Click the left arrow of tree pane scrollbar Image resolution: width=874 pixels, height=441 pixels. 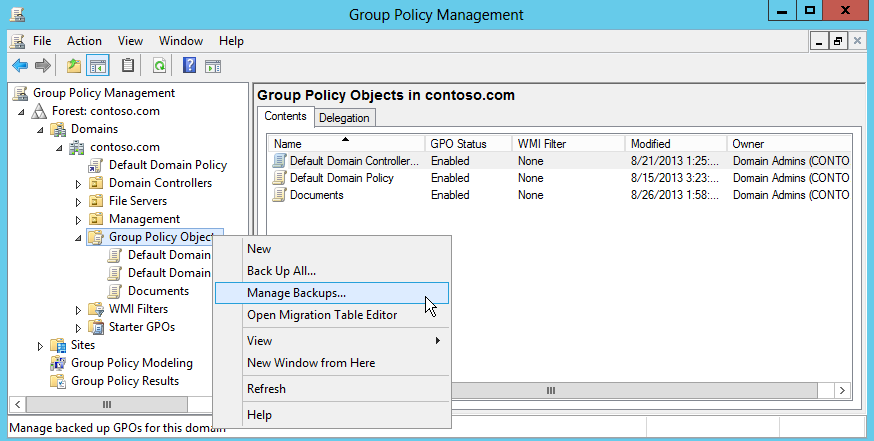(x=17, y=404)
